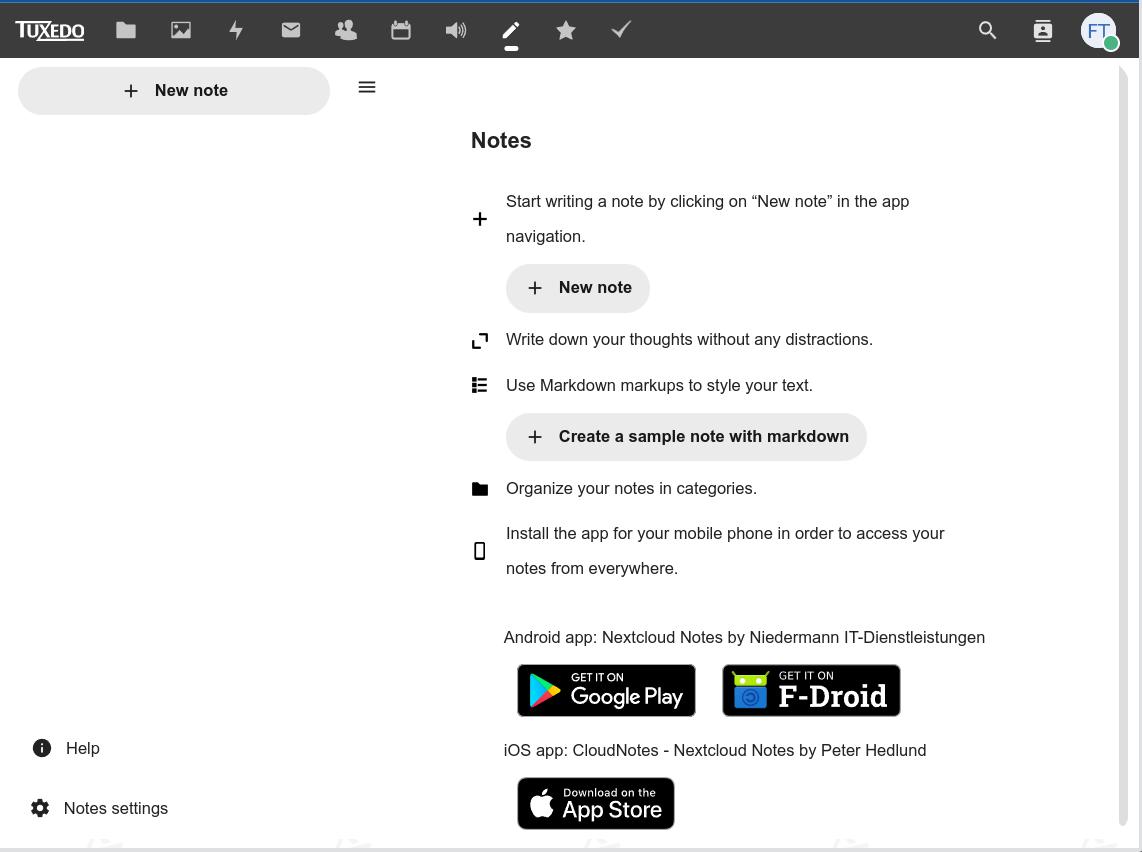Click the list icon beside Markdown text

click(x=479, y=385)
